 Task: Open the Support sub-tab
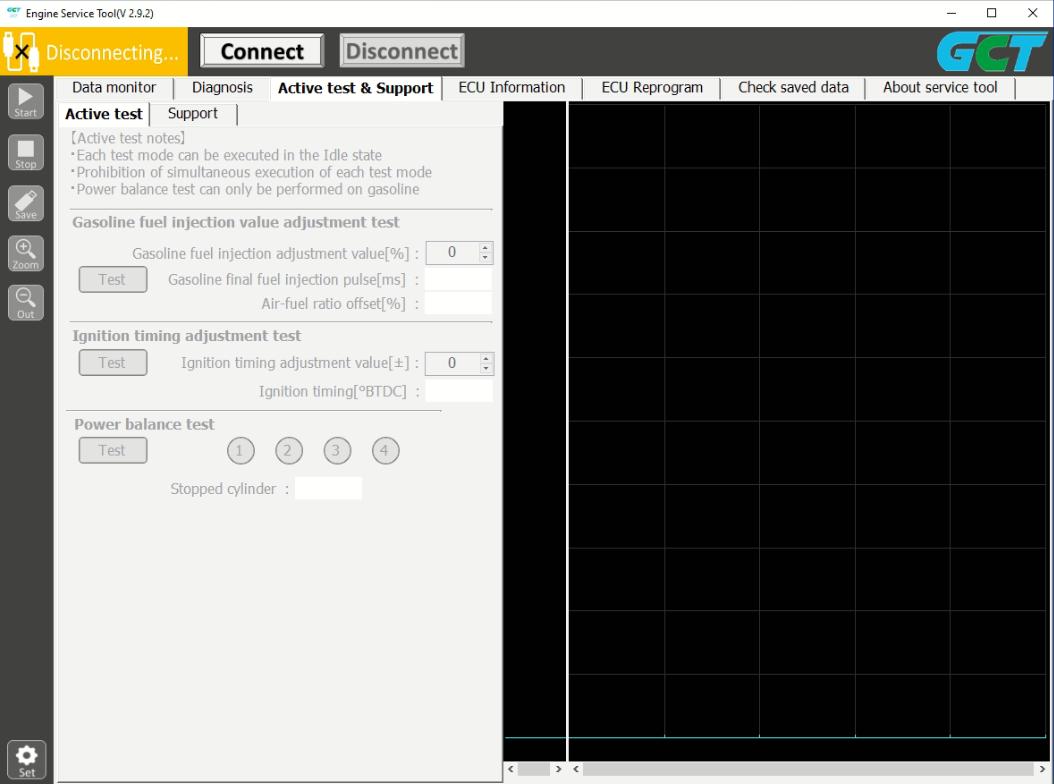(192, 113)
